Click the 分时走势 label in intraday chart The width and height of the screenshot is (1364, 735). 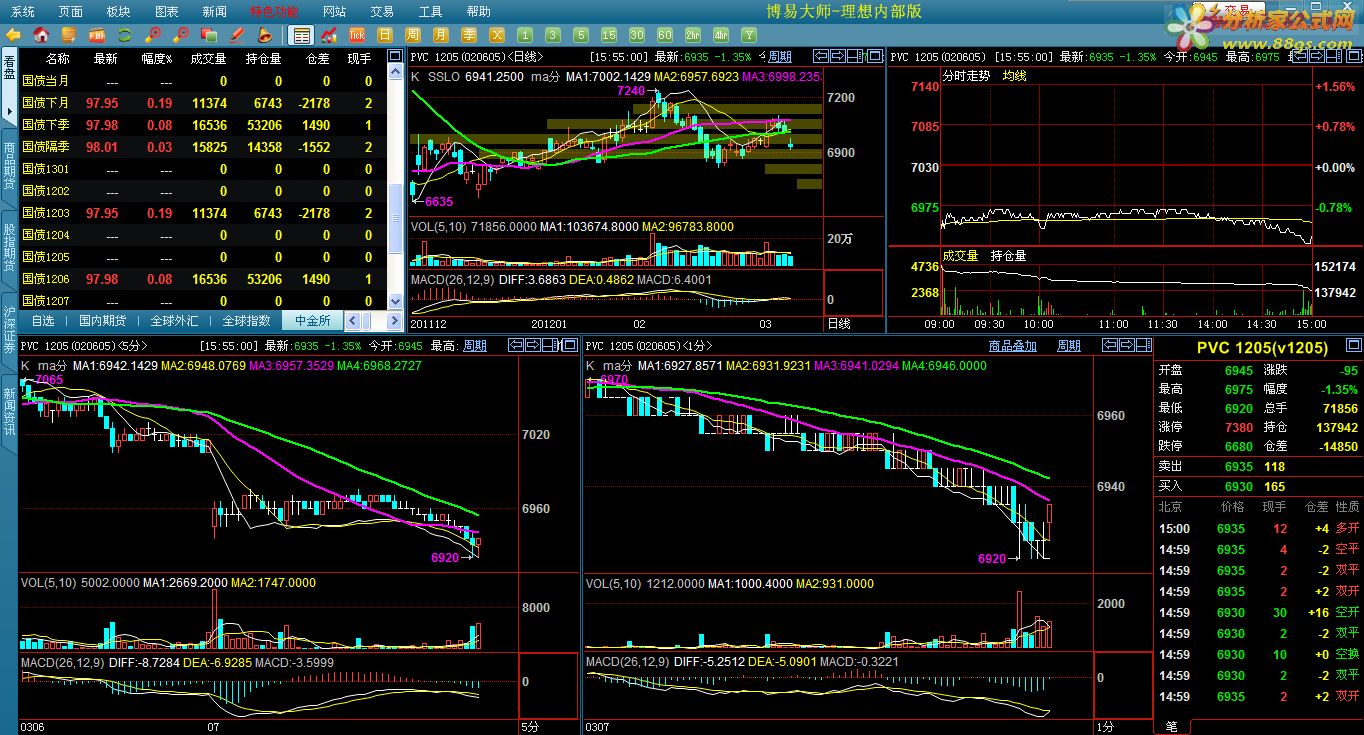pyautogui.click(x=966, y=76)
